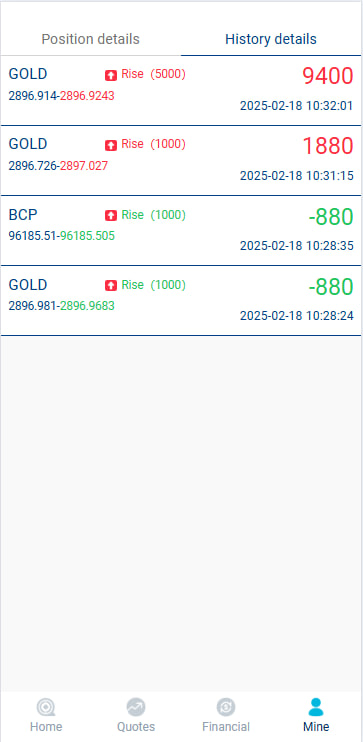Click the Rise arrow icon on GOLD 10:28:24 trade

(x=111, y=285)
